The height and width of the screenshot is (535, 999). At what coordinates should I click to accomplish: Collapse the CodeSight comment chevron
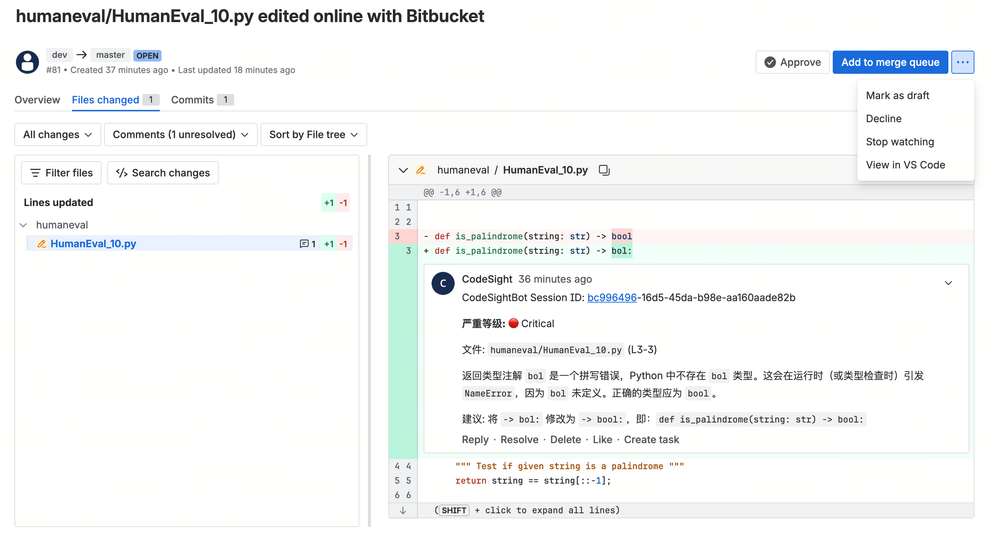[948, 283]
